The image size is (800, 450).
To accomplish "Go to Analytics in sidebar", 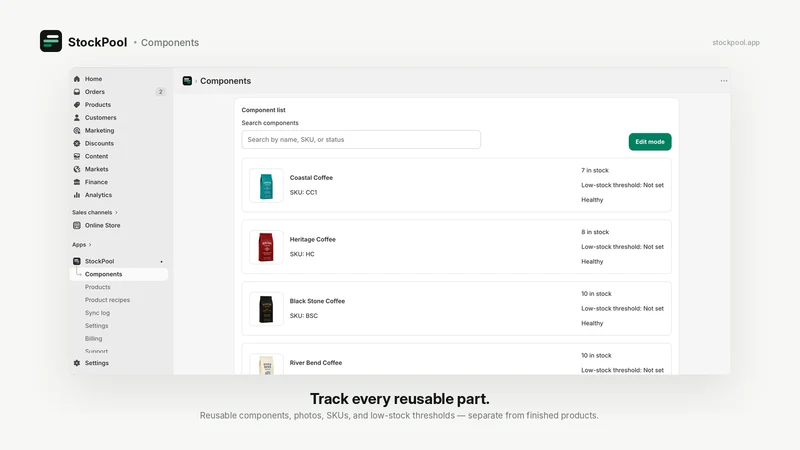I will (98, 195).
